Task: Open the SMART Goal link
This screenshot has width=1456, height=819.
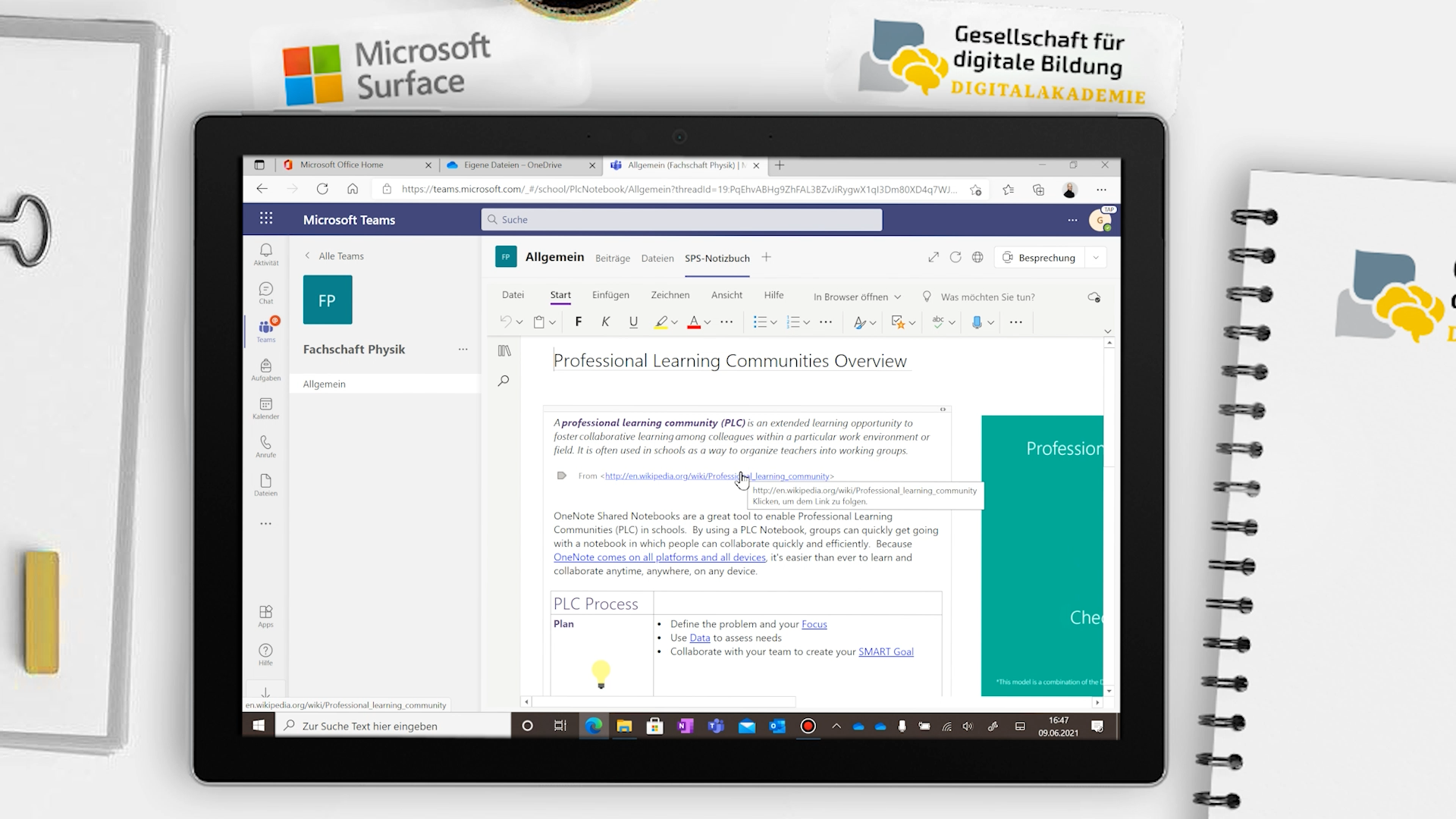Action: (x=886, y=651)
